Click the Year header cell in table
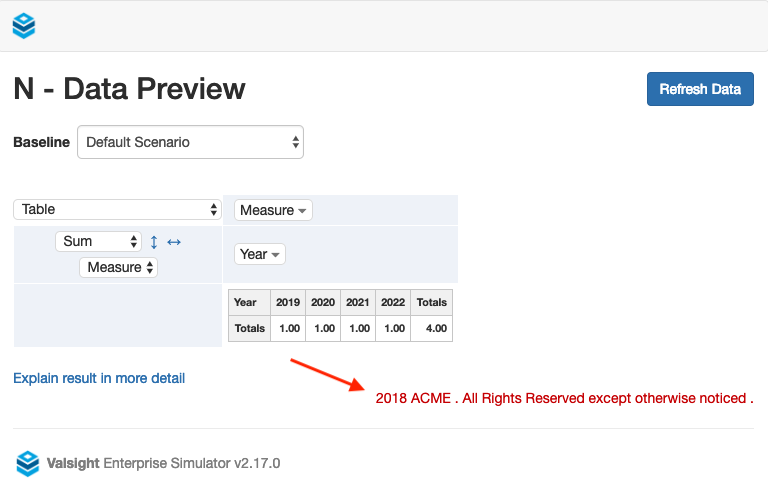 [x=246, y=302]
